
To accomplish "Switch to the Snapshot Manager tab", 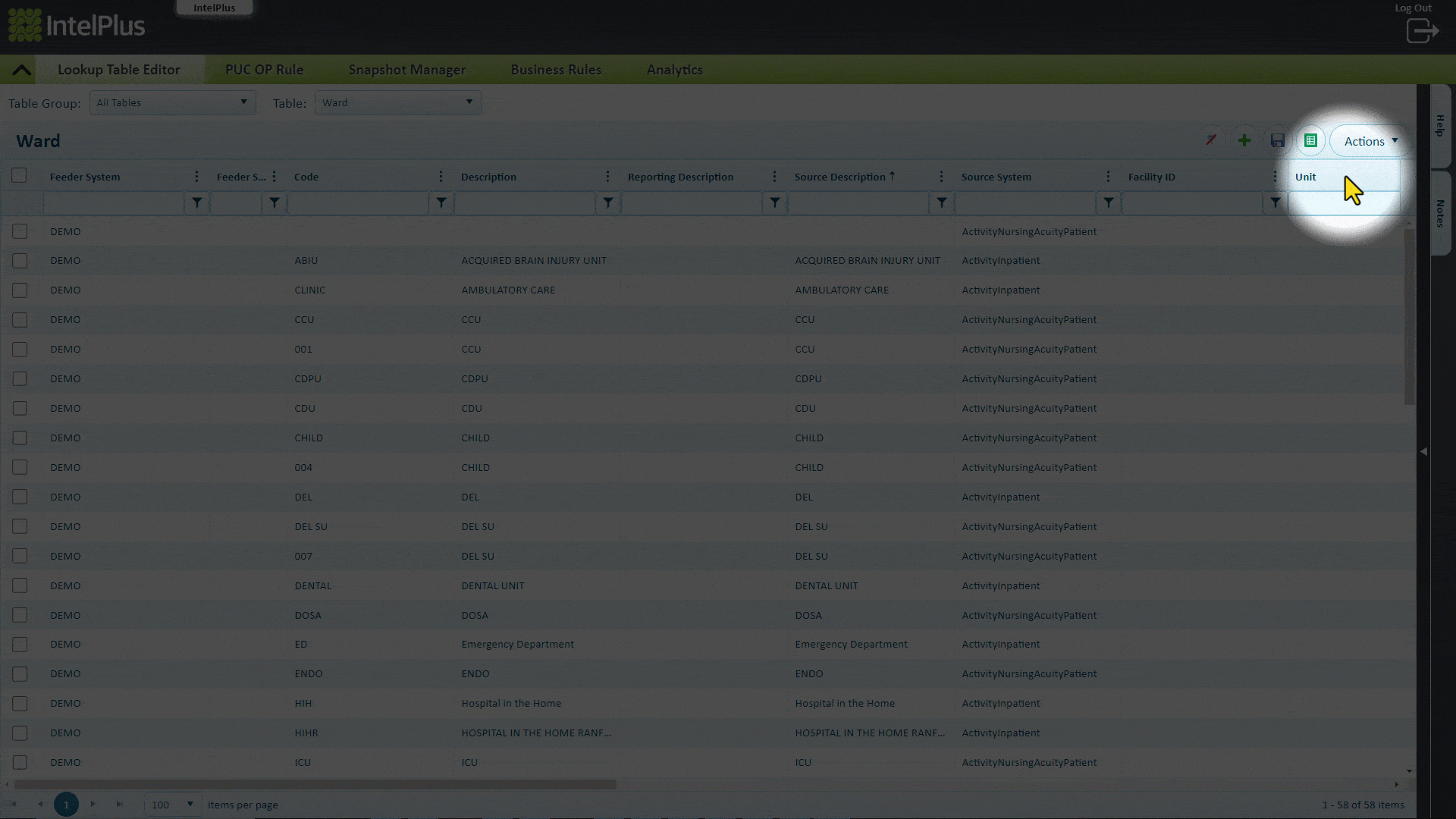I will point(406,70).
